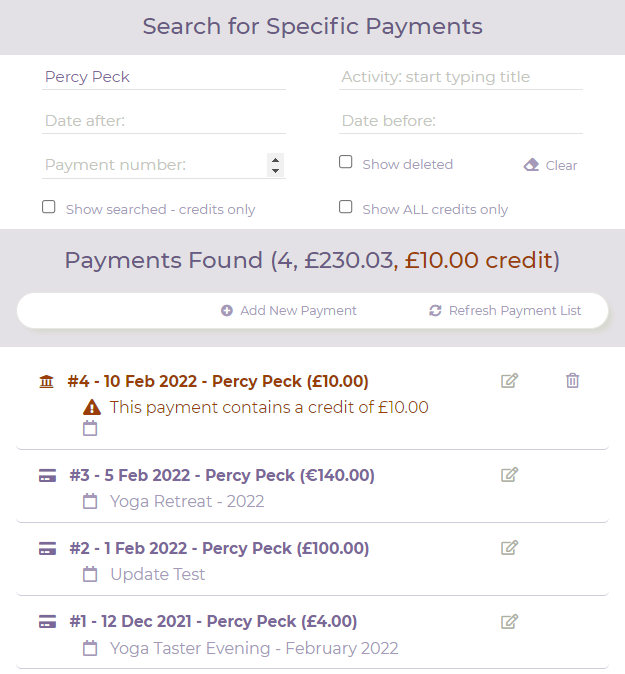Open the Yoga Taster Evening activity link
The image size is (625, 674).
point(254,648)
